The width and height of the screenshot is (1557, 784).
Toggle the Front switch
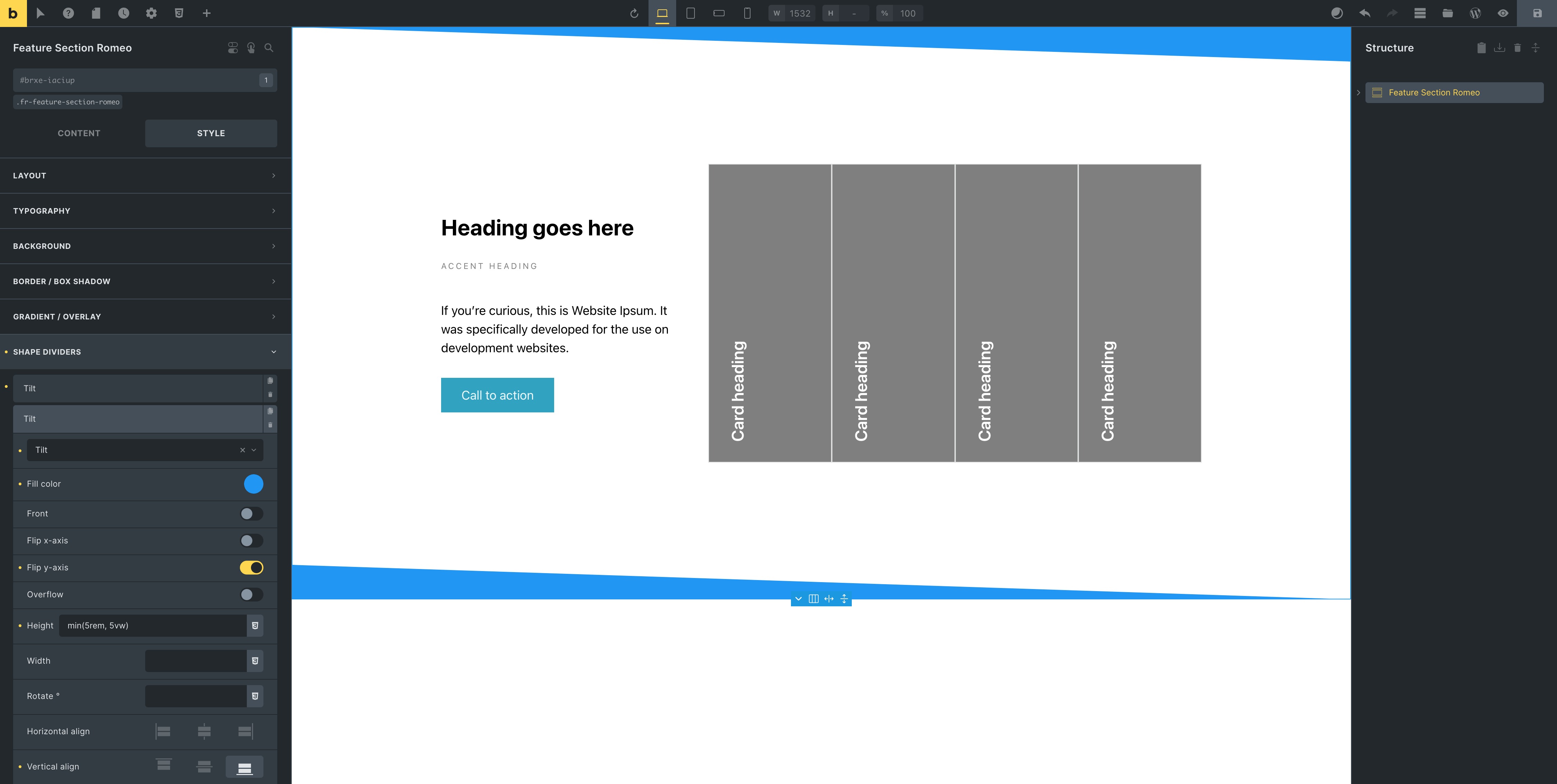click(x=251, y=514)
